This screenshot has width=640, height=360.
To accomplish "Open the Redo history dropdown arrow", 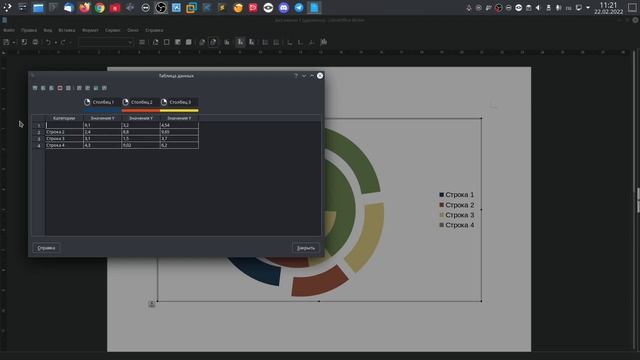I will tap(70, 42).
